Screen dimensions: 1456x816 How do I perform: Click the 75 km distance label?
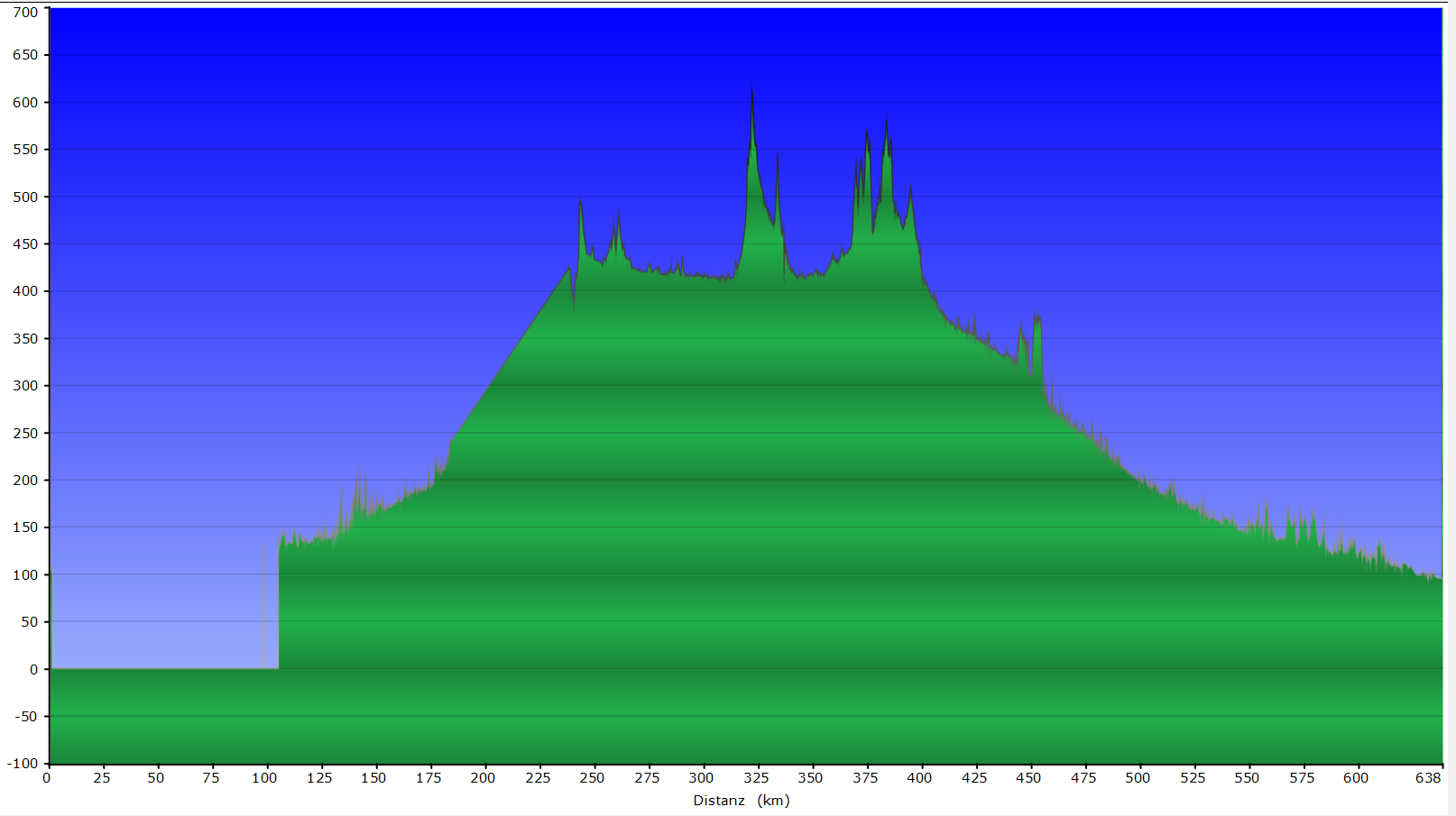(211, 778)
